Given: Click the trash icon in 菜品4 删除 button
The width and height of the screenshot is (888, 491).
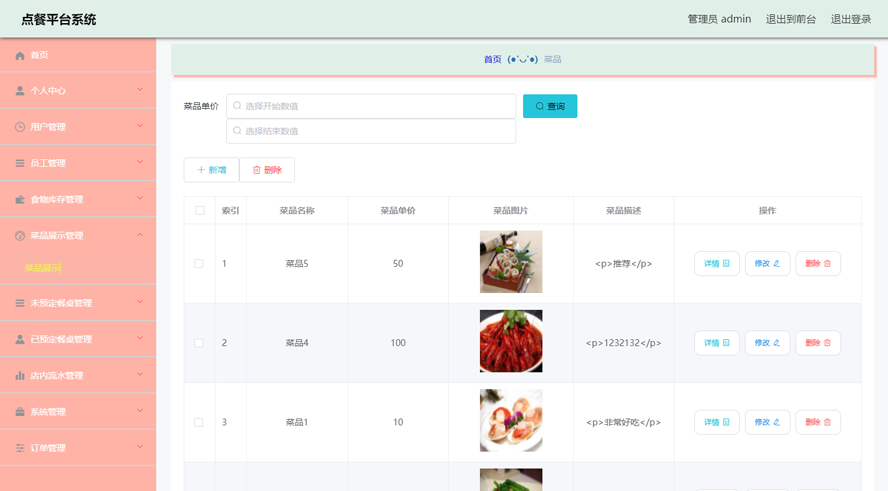Looking at the screenshot, I should 827,343.
